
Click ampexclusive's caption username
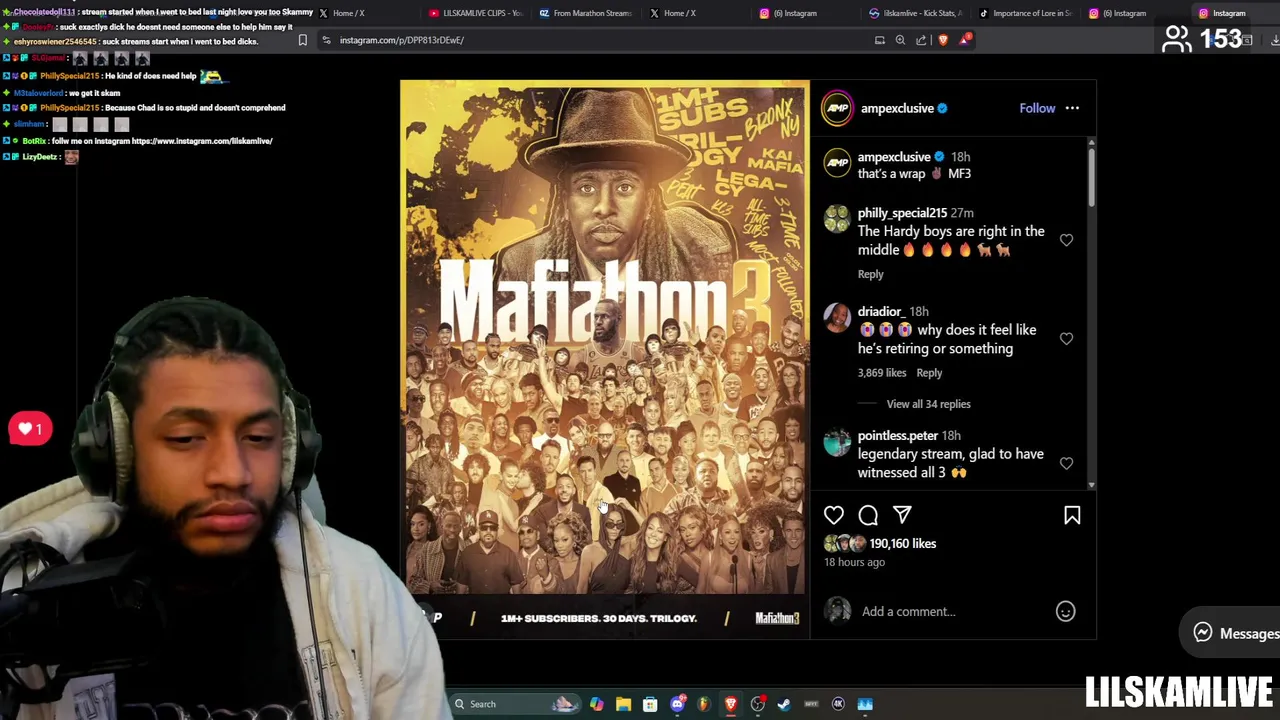894,157
